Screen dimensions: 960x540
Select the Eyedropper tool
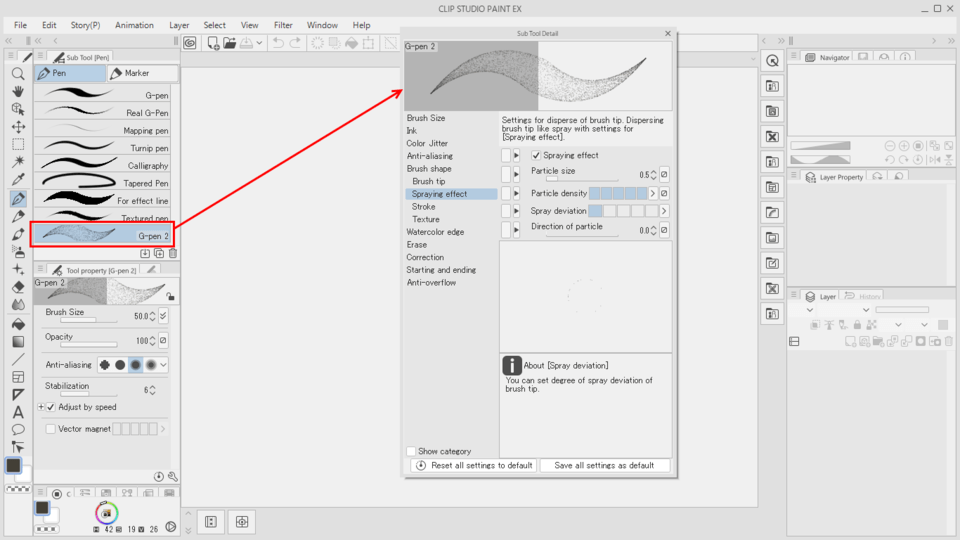[18, 179]
